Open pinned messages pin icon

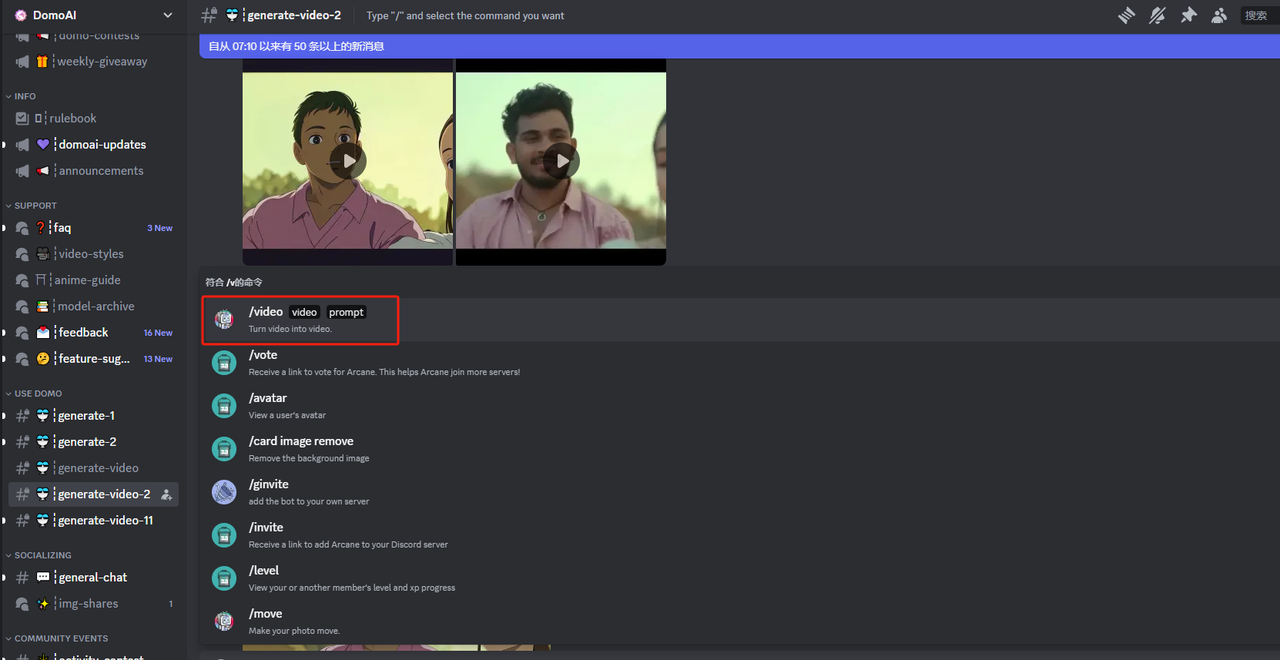(1188, 15)
